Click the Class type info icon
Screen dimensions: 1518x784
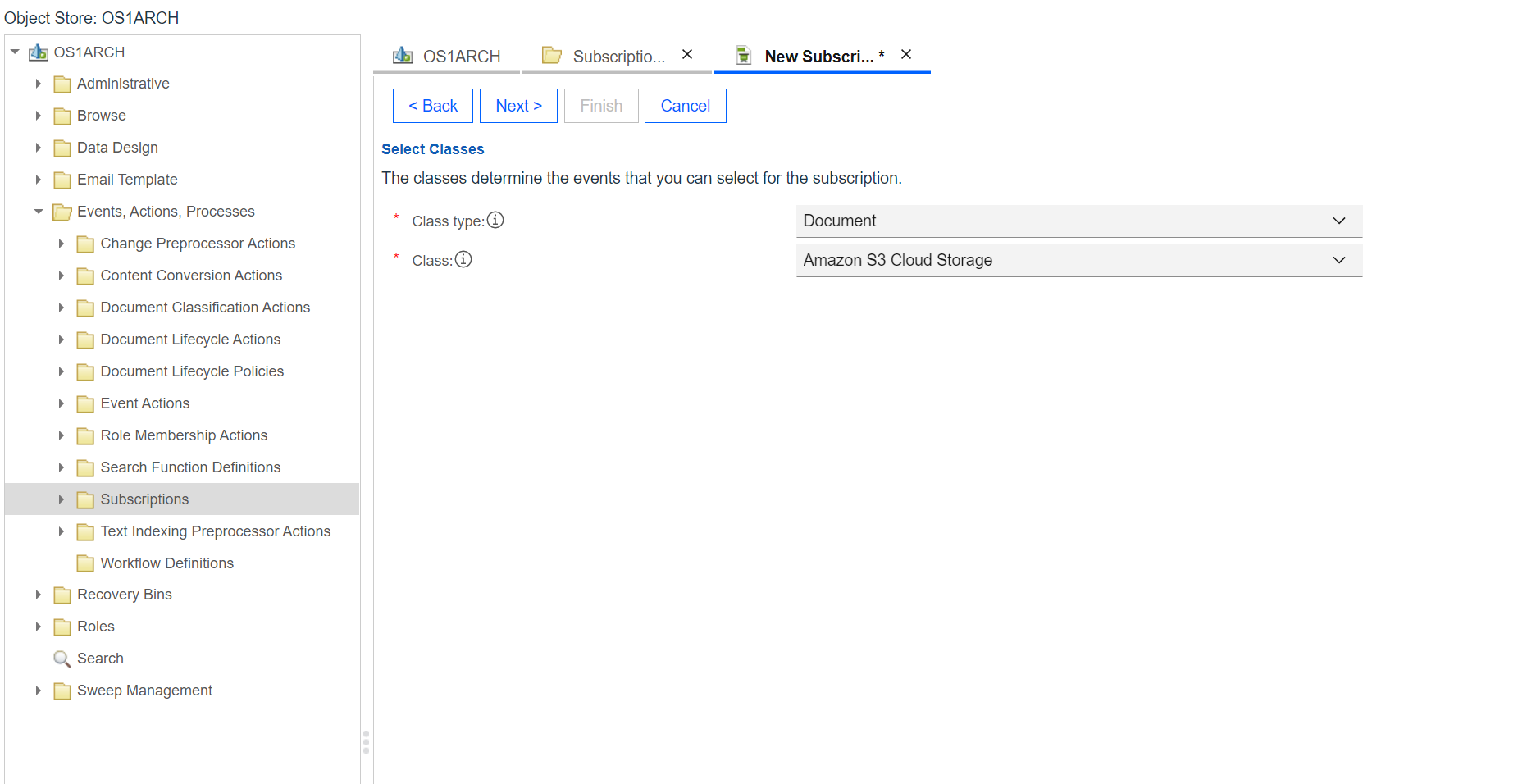coord(495,220)
